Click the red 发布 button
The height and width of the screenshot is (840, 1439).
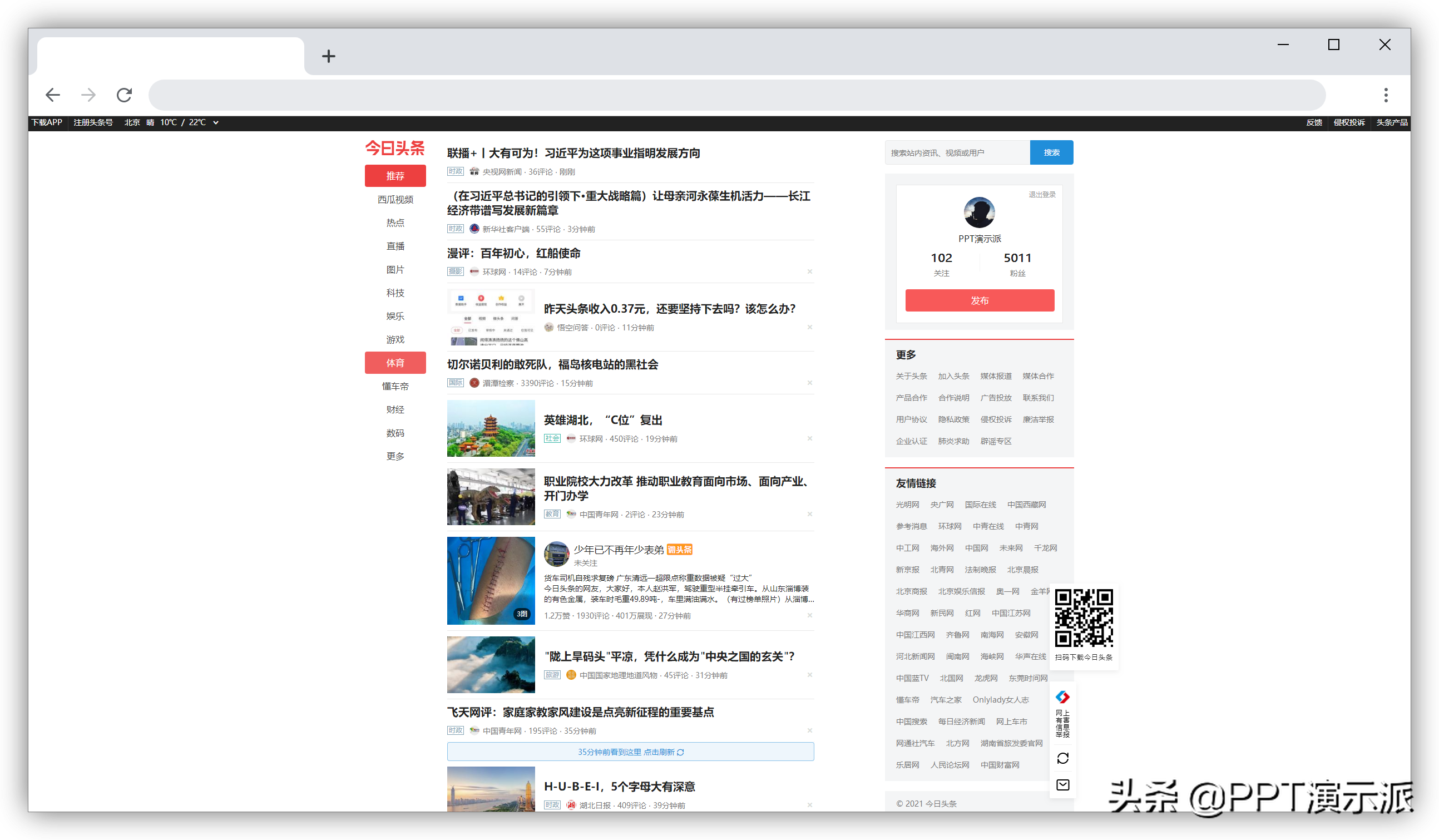pos(980,301)
